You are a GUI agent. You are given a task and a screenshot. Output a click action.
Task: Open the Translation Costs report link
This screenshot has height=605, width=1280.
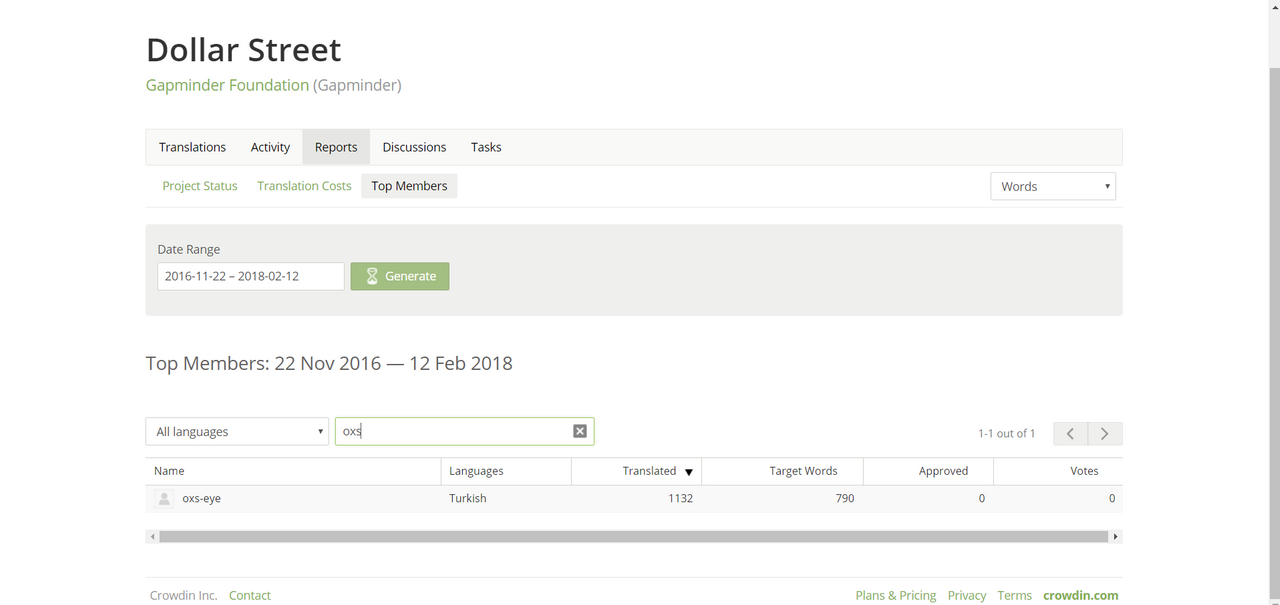[304, 186]
